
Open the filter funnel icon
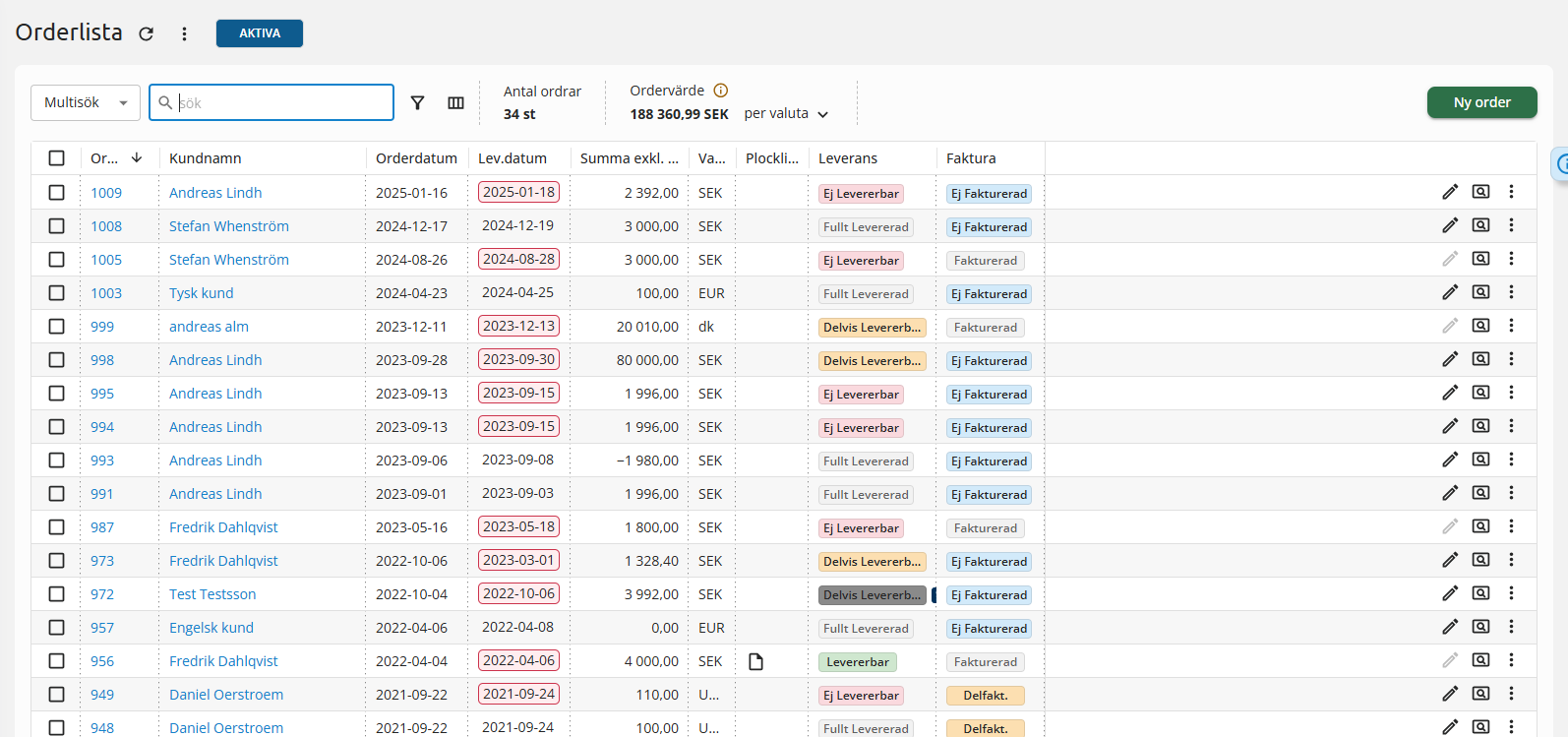(417, 102)
